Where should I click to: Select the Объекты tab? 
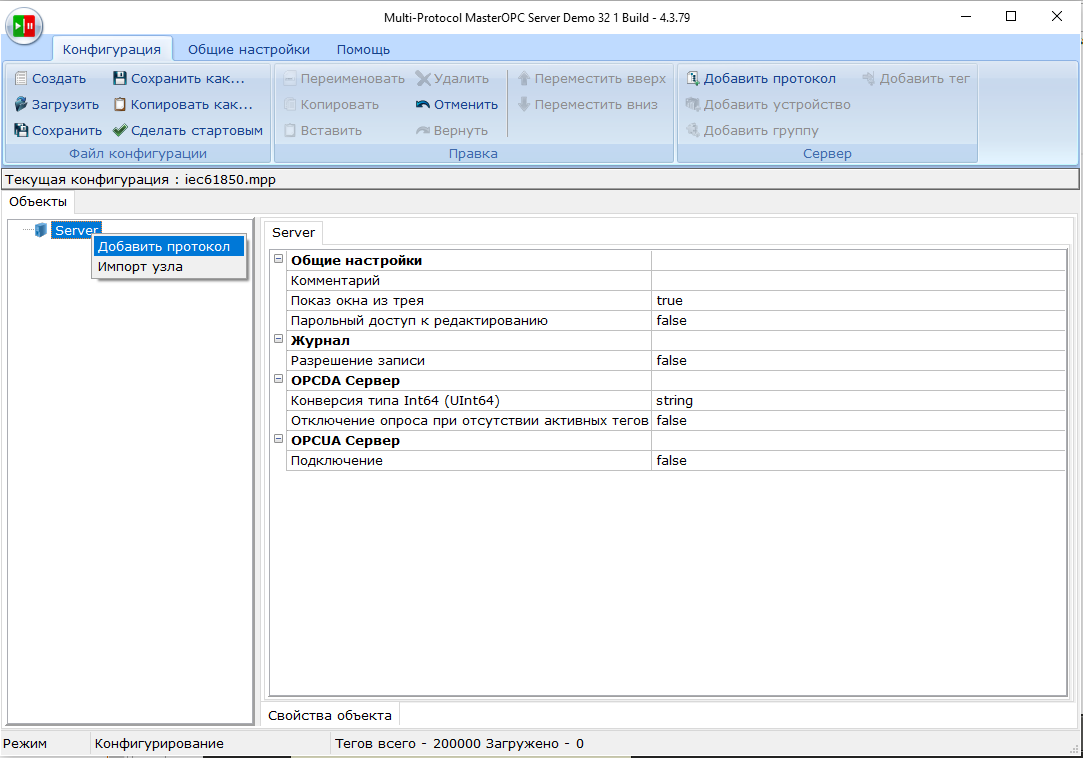(x=38, y=202)
